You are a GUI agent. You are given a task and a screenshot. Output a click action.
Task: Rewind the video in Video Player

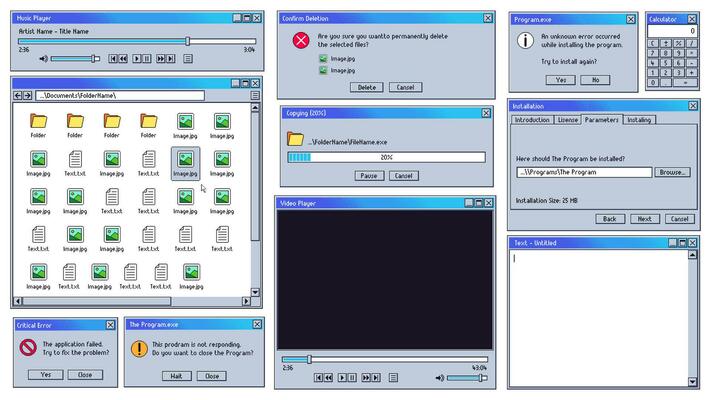click(329, 377)
